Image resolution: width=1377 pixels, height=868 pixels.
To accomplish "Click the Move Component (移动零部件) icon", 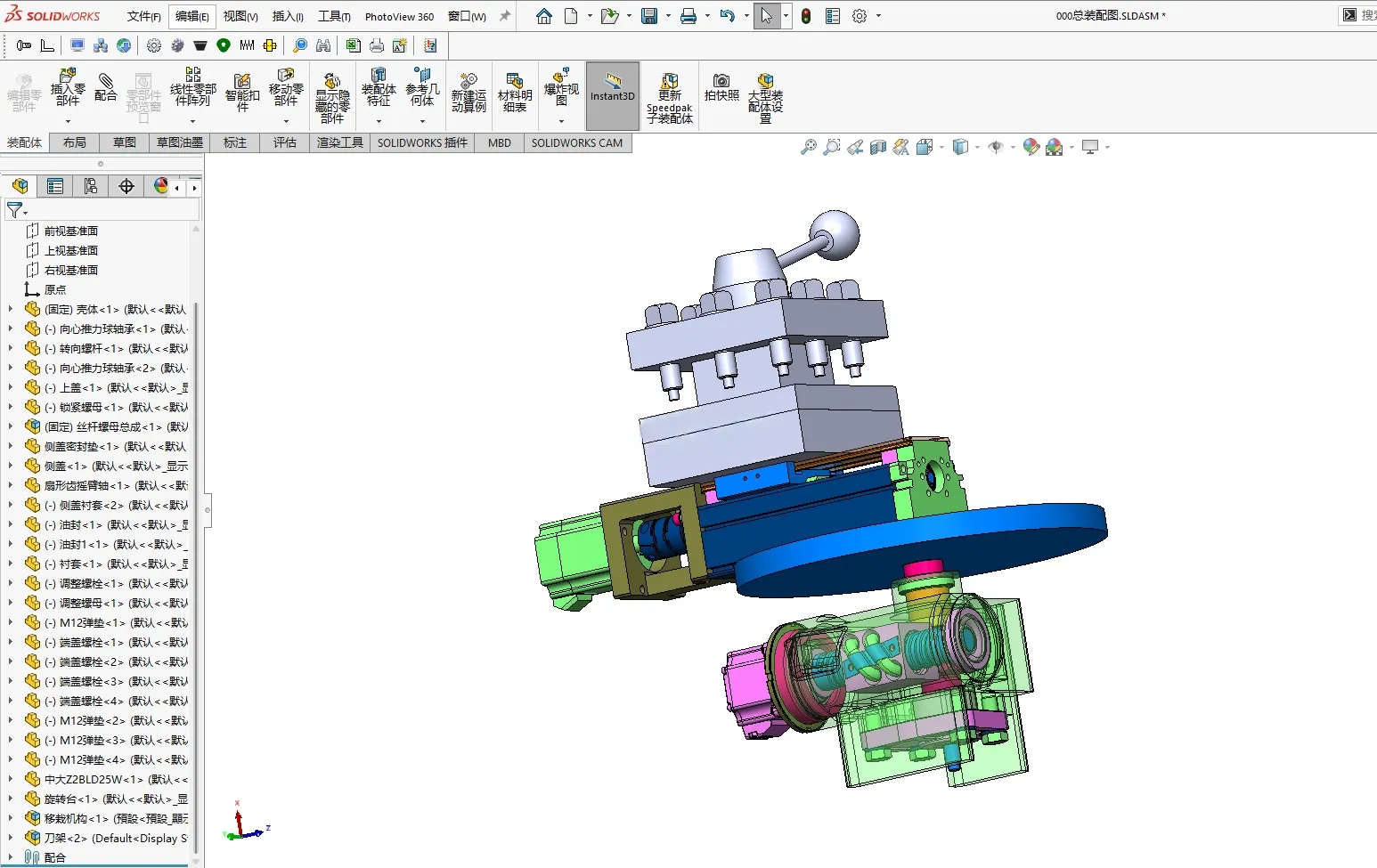I will (286, 87).
